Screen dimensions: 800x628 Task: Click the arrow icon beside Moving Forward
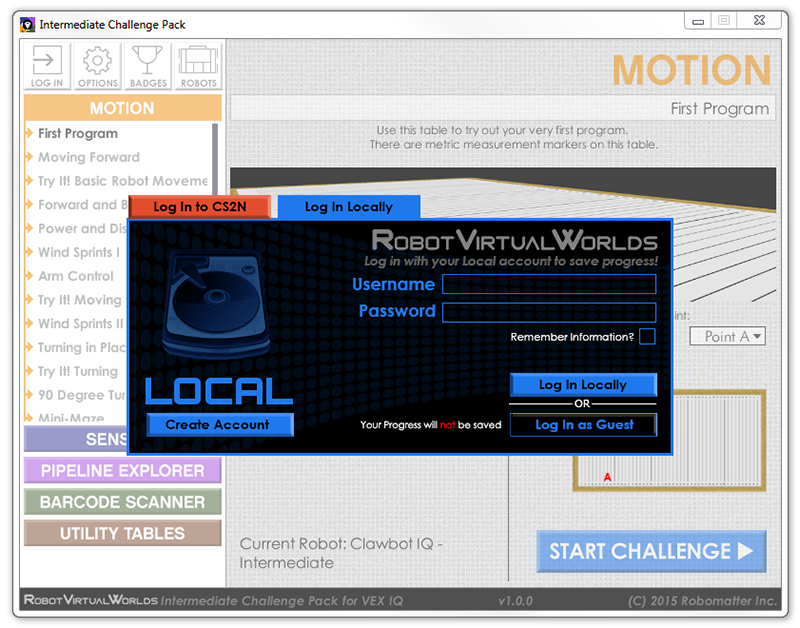(x=30, y=157)
